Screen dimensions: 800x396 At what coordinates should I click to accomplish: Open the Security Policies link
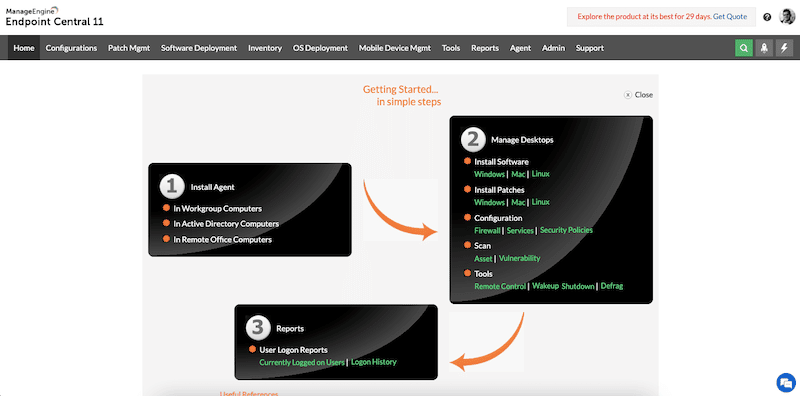click(x=566, y=230)
